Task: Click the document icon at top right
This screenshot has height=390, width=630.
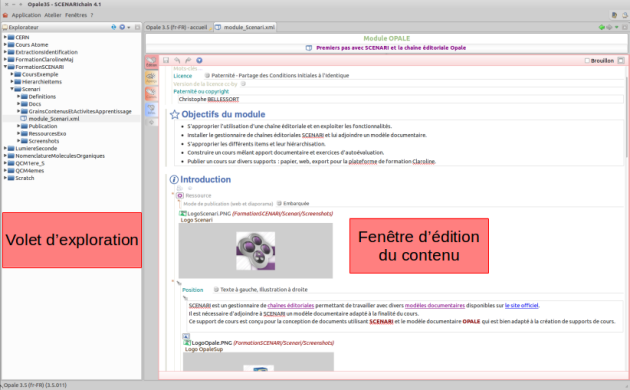Action: [x=614, y=15]
